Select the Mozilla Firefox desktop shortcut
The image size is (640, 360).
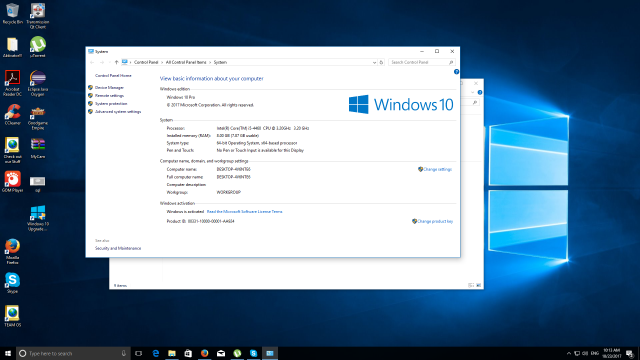point(12,252)
